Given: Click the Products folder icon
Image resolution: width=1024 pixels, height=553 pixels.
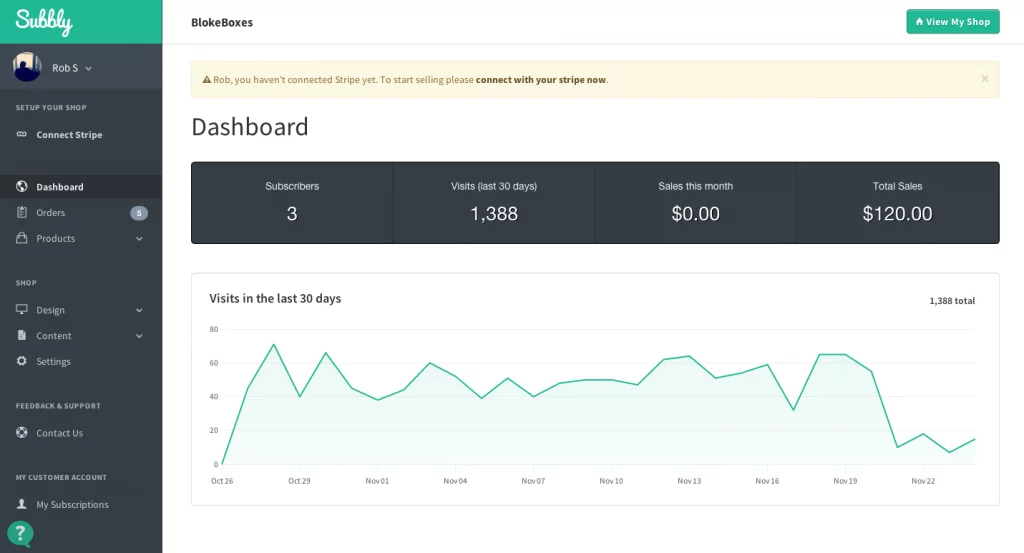Looking at the screenshot, I should point(22,239).
